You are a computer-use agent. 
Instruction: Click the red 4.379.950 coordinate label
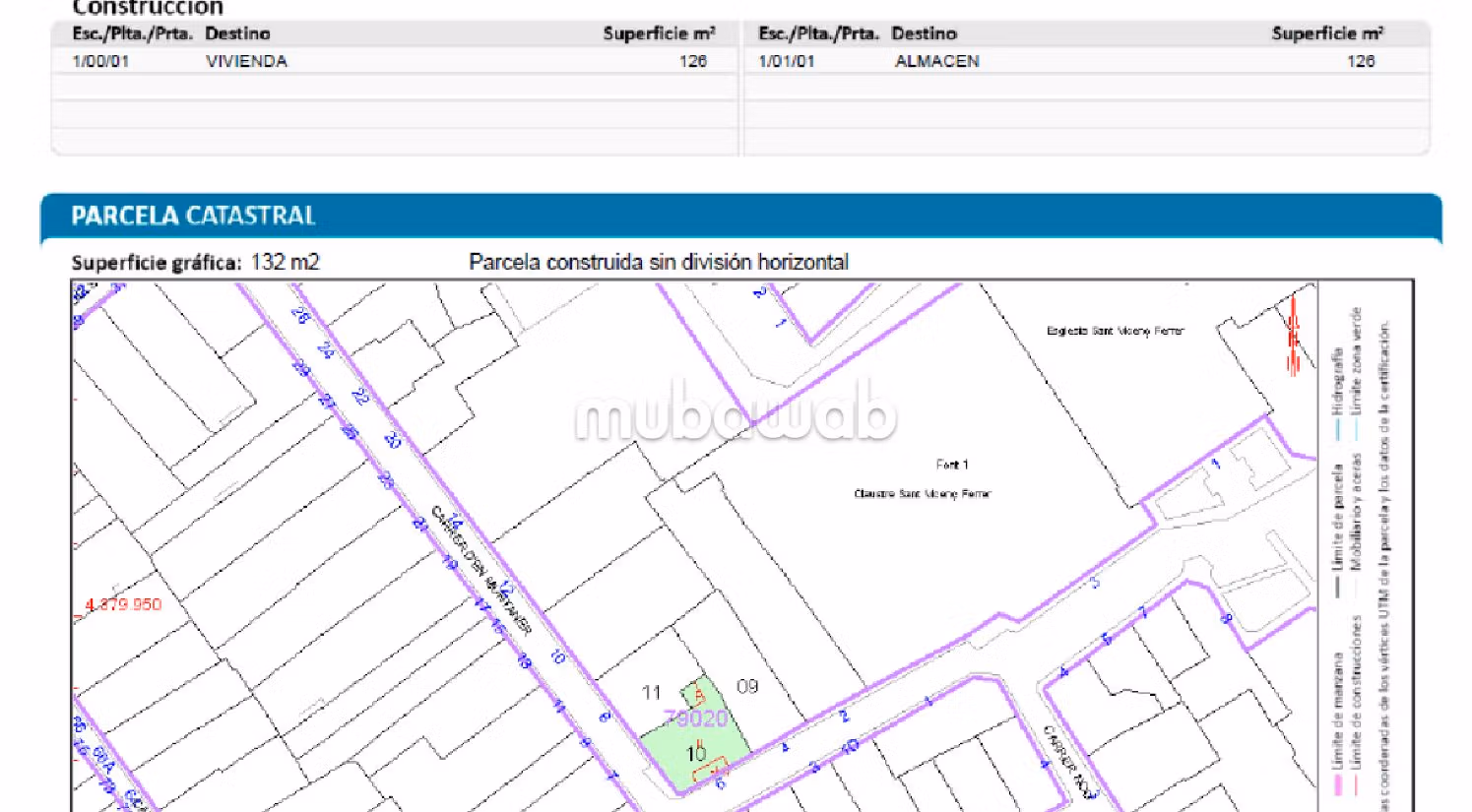tap(123, 604)
